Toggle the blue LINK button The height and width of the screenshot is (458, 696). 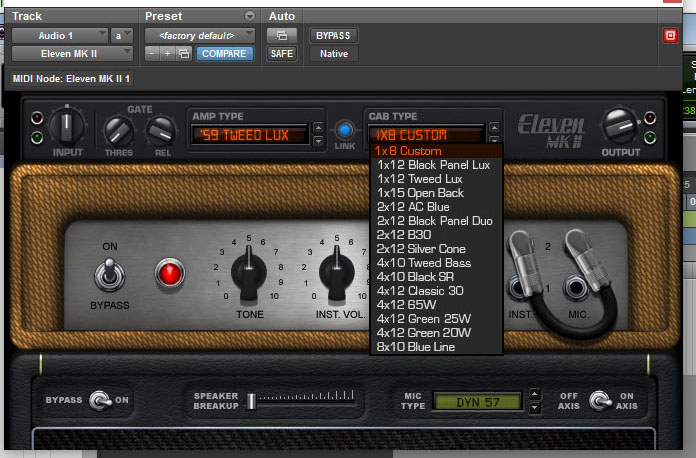click(x=344, y=130)
